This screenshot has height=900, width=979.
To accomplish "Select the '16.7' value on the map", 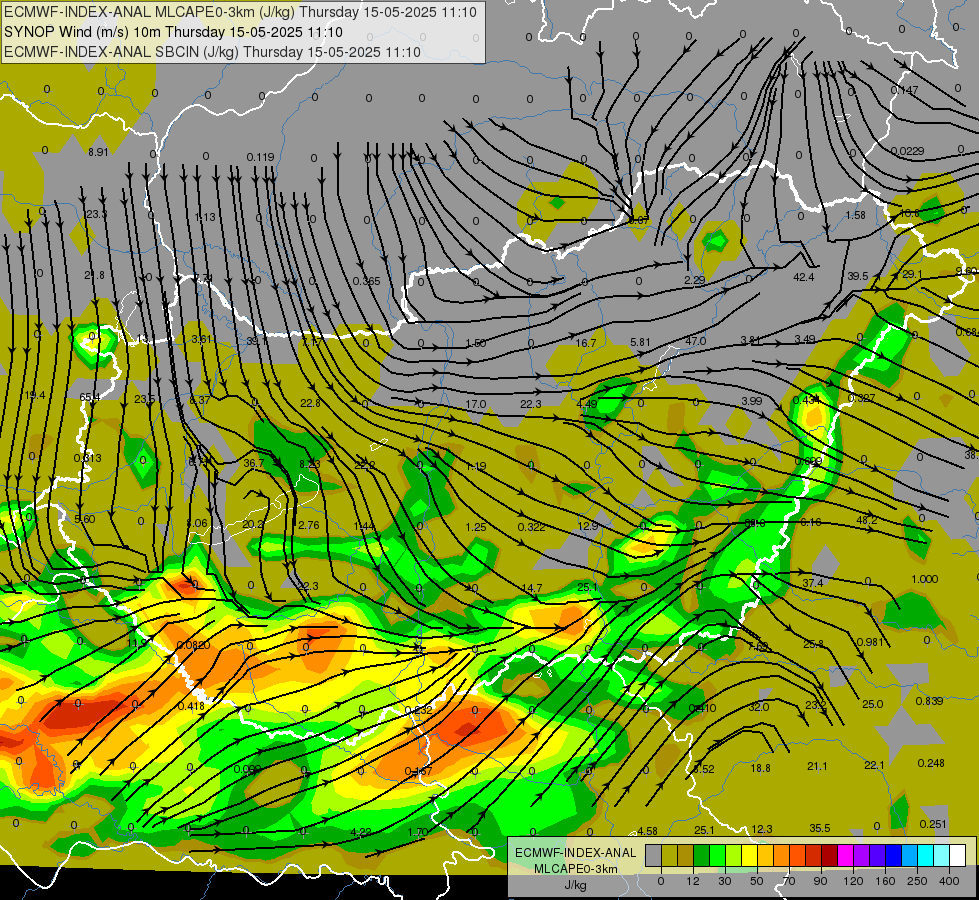I will click(586, 343).
